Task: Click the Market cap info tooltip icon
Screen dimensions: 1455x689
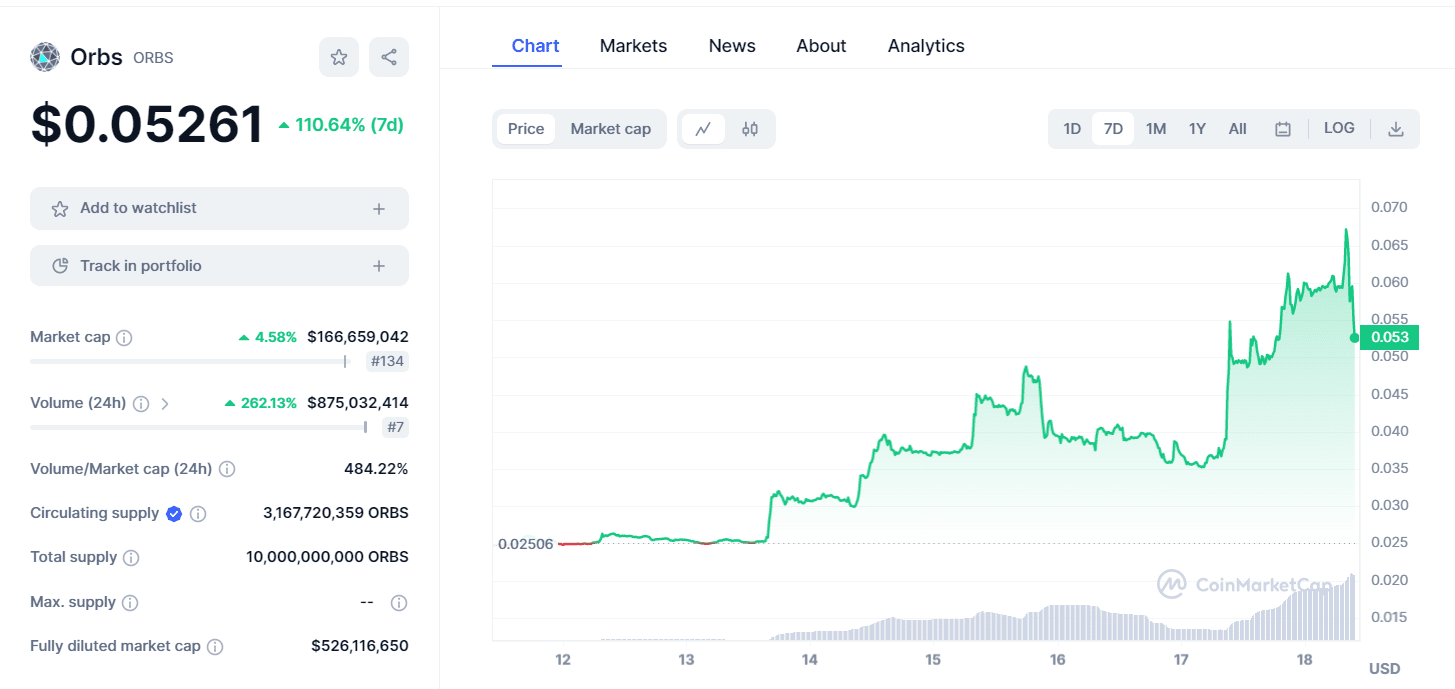Action: pyautogui.click(x=124, y=337)
